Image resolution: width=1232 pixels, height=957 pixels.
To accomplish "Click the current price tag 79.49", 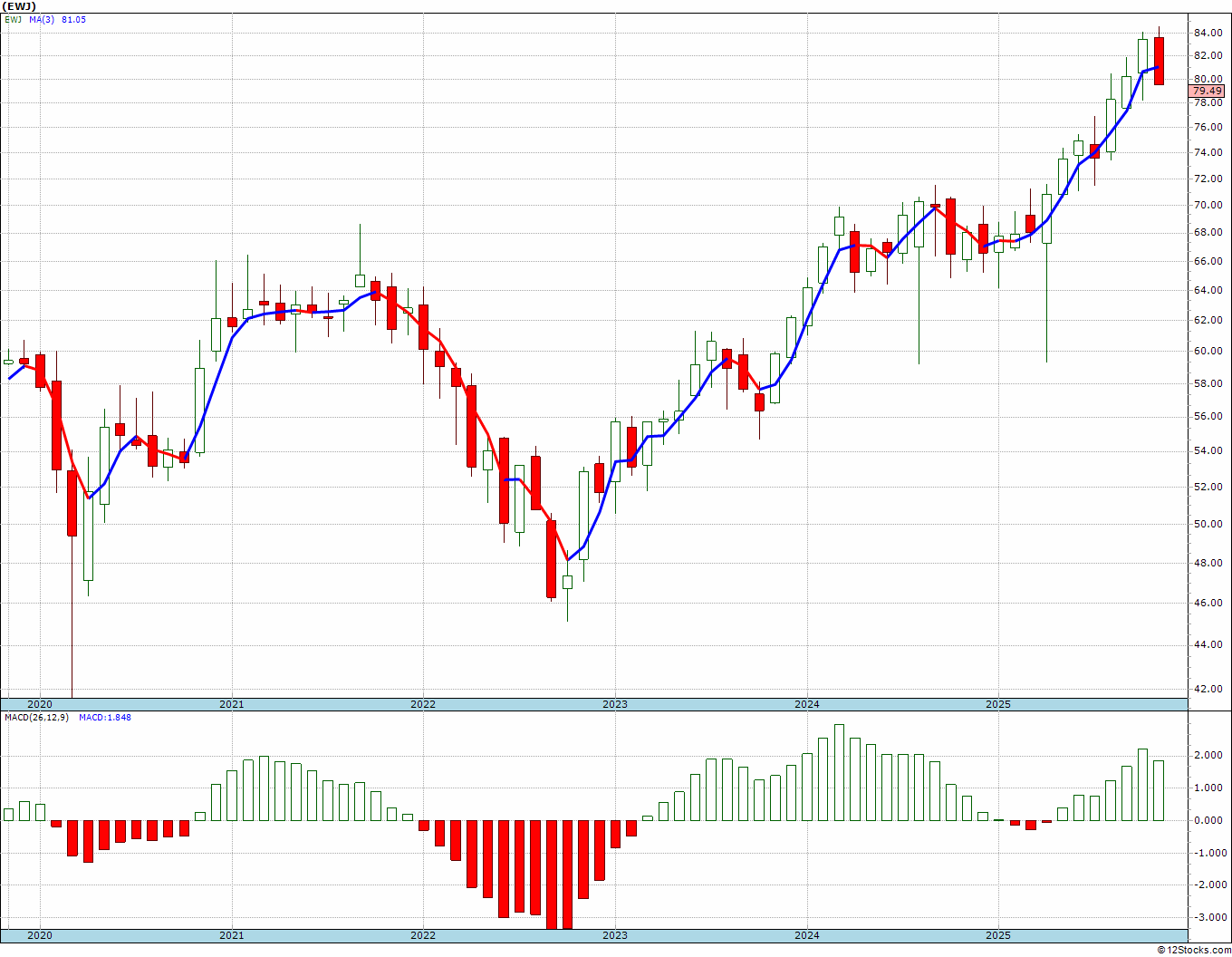I will [x=1207, y=91].
